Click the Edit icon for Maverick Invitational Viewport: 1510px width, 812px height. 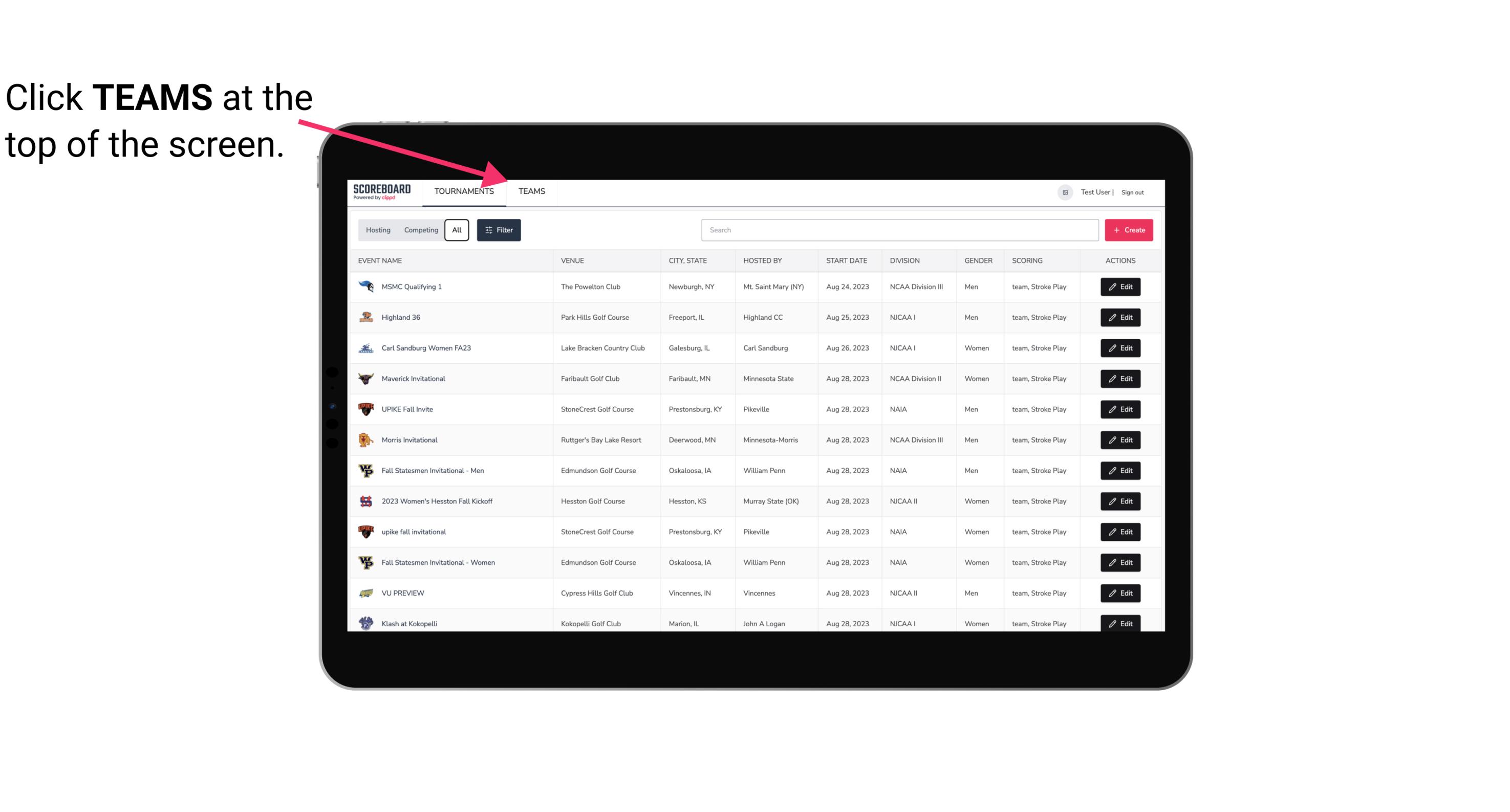click(x=1121, y=378)
